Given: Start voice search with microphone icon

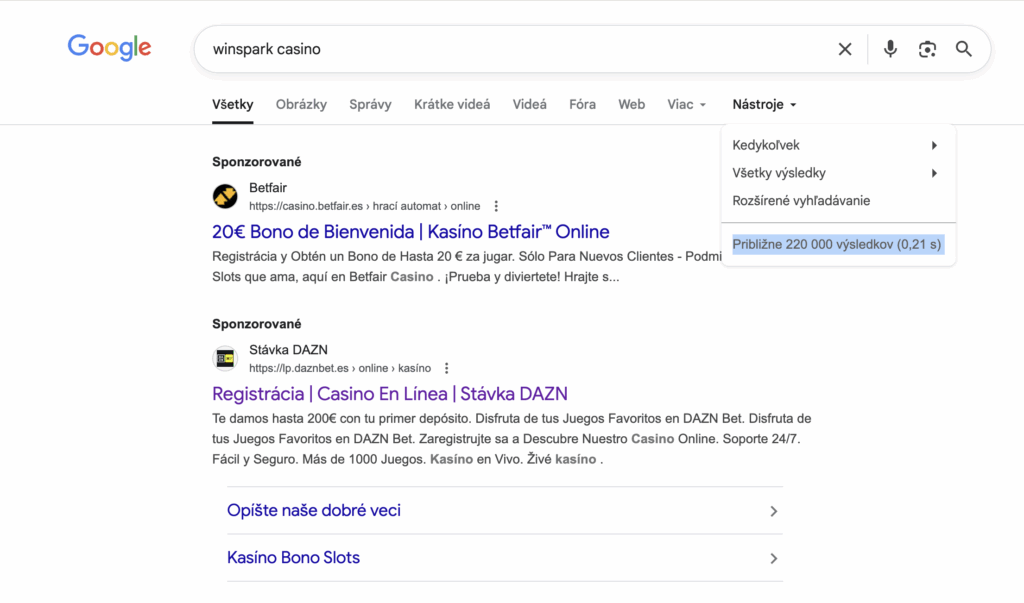Looking at the screenshot, I should (x=890, y=49).
